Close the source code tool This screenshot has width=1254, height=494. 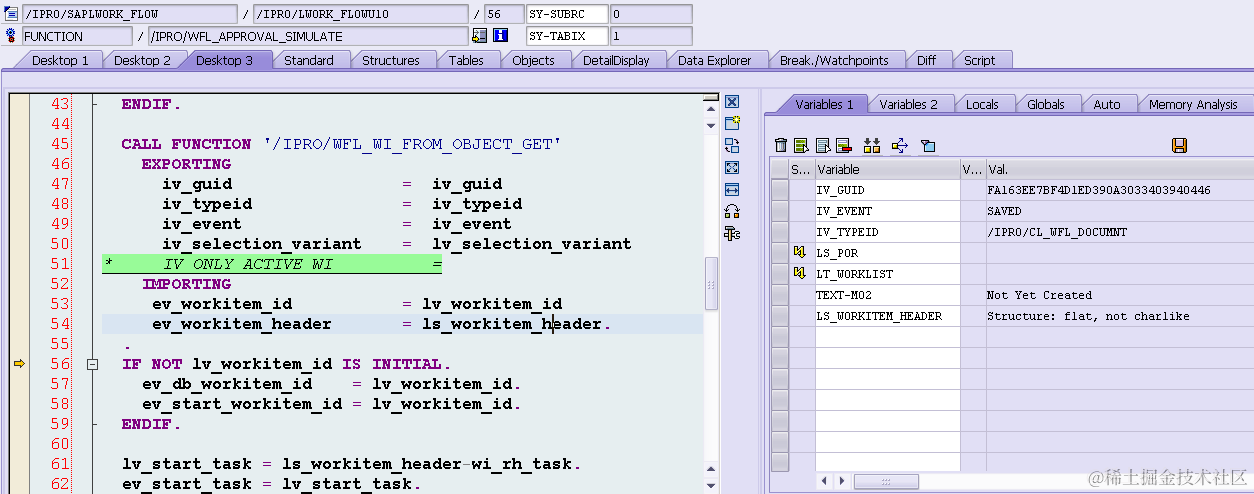[731, 102]
